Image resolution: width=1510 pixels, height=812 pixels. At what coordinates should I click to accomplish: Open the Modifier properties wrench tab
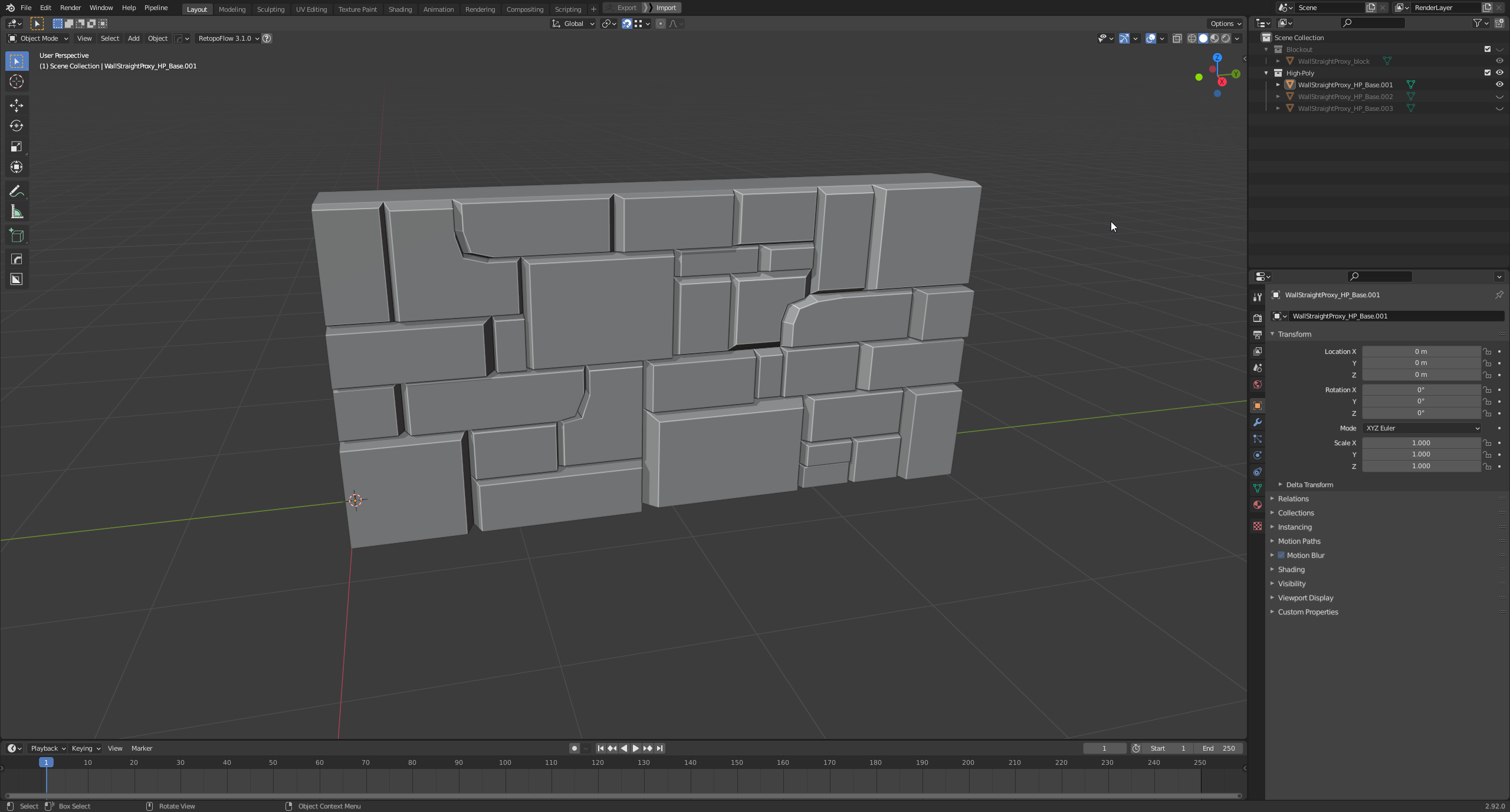tap(1258, 422)
